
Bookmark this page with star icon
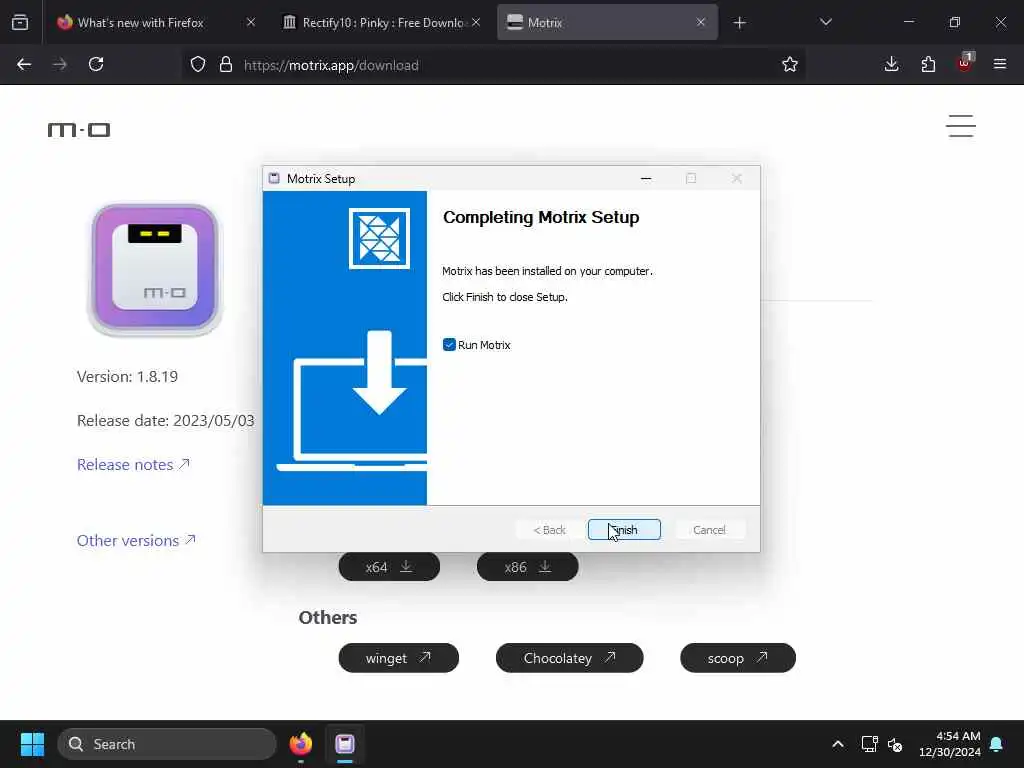(x=790, y=65)
